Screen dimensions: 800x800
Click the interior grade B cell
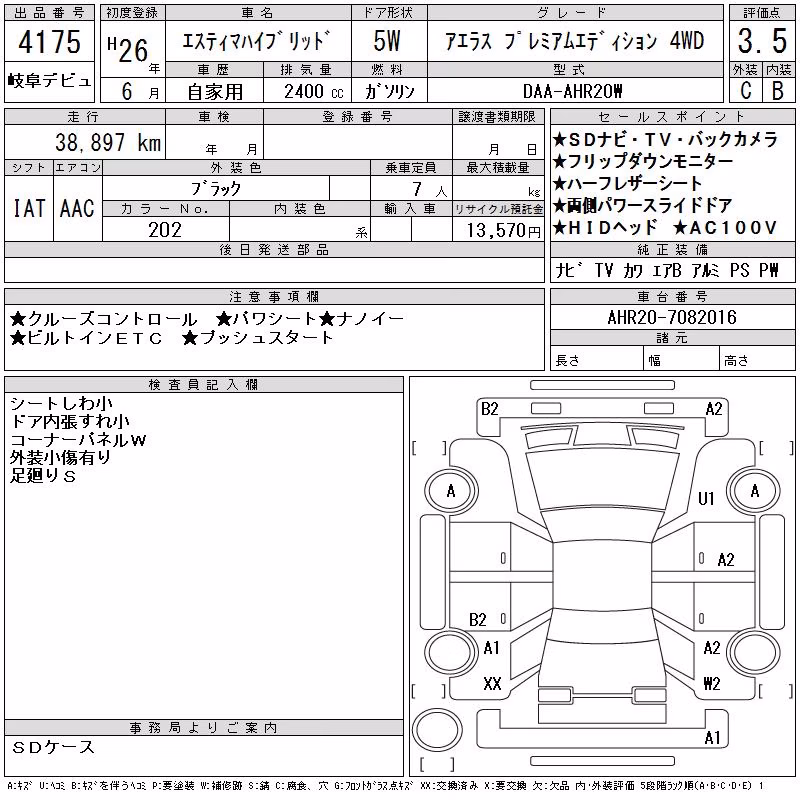778,91
